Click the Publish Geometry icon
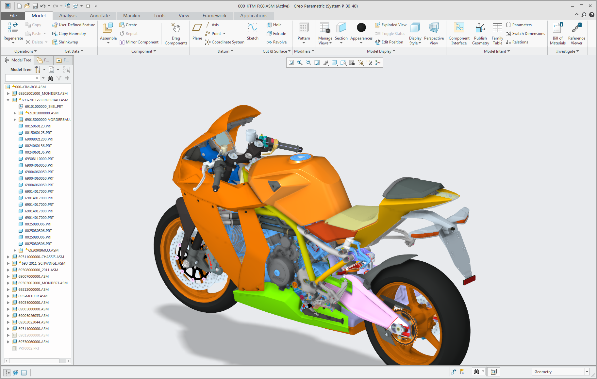The height and width of the screenshot is (379, 597). (480, 27)
